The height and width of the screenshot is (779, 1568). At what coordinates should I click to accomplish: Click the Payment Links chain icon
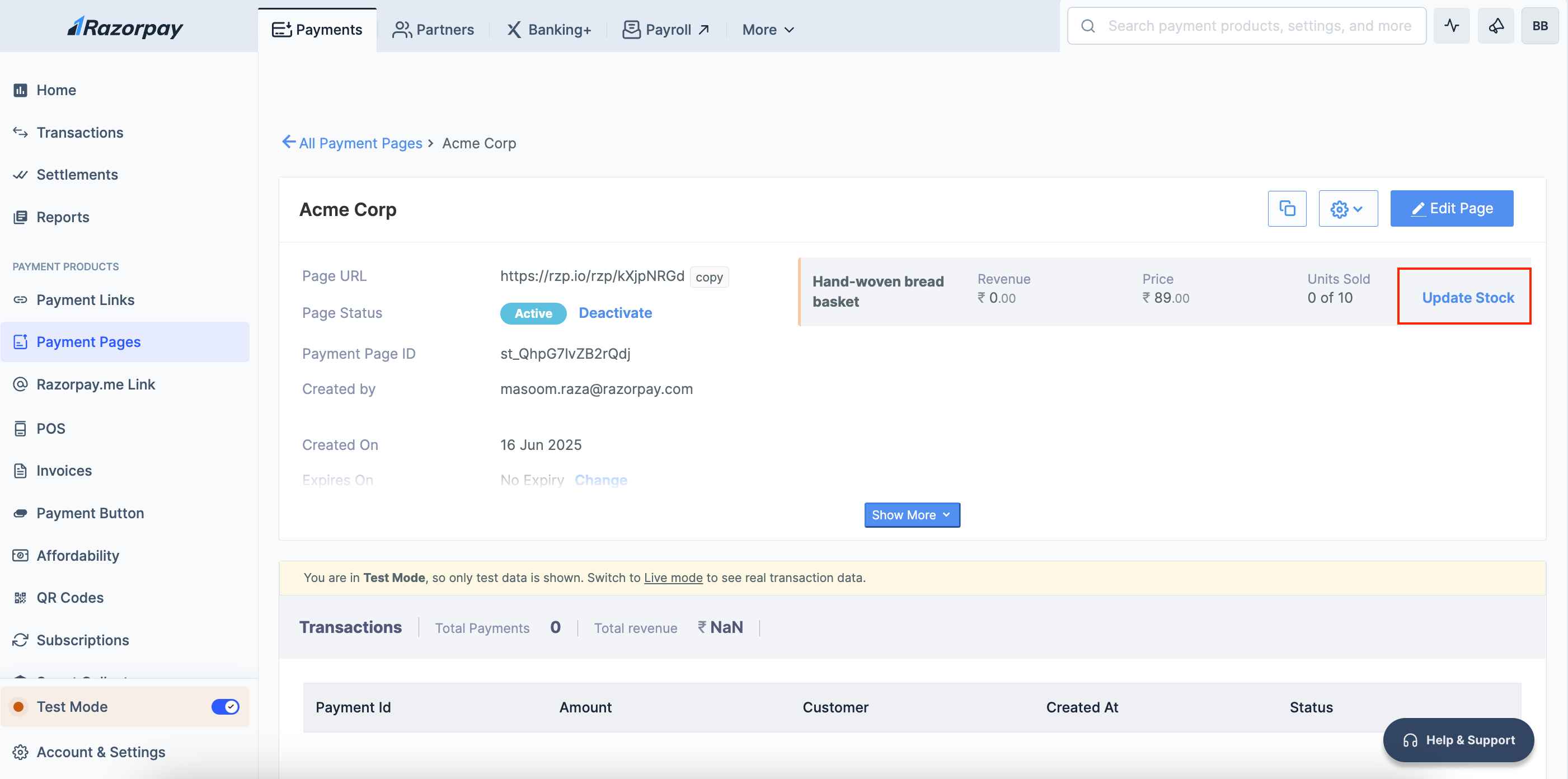point(20,299)
